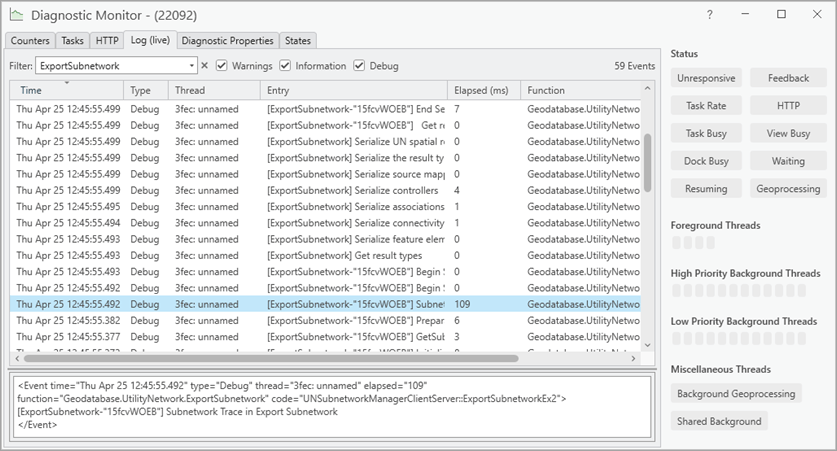Select the row with Elapsed value 109
Viewport: 837px width, 451px height.
(325, 304)
